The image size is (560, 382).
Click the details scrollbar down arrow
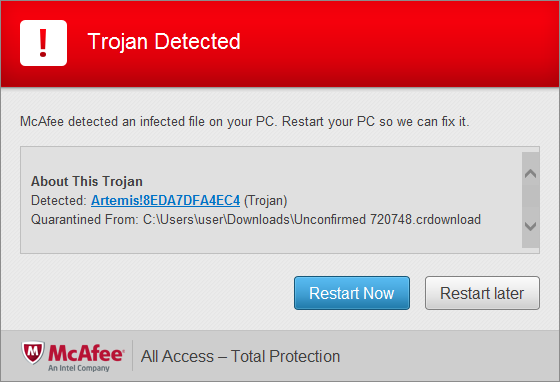pos(530,226)
